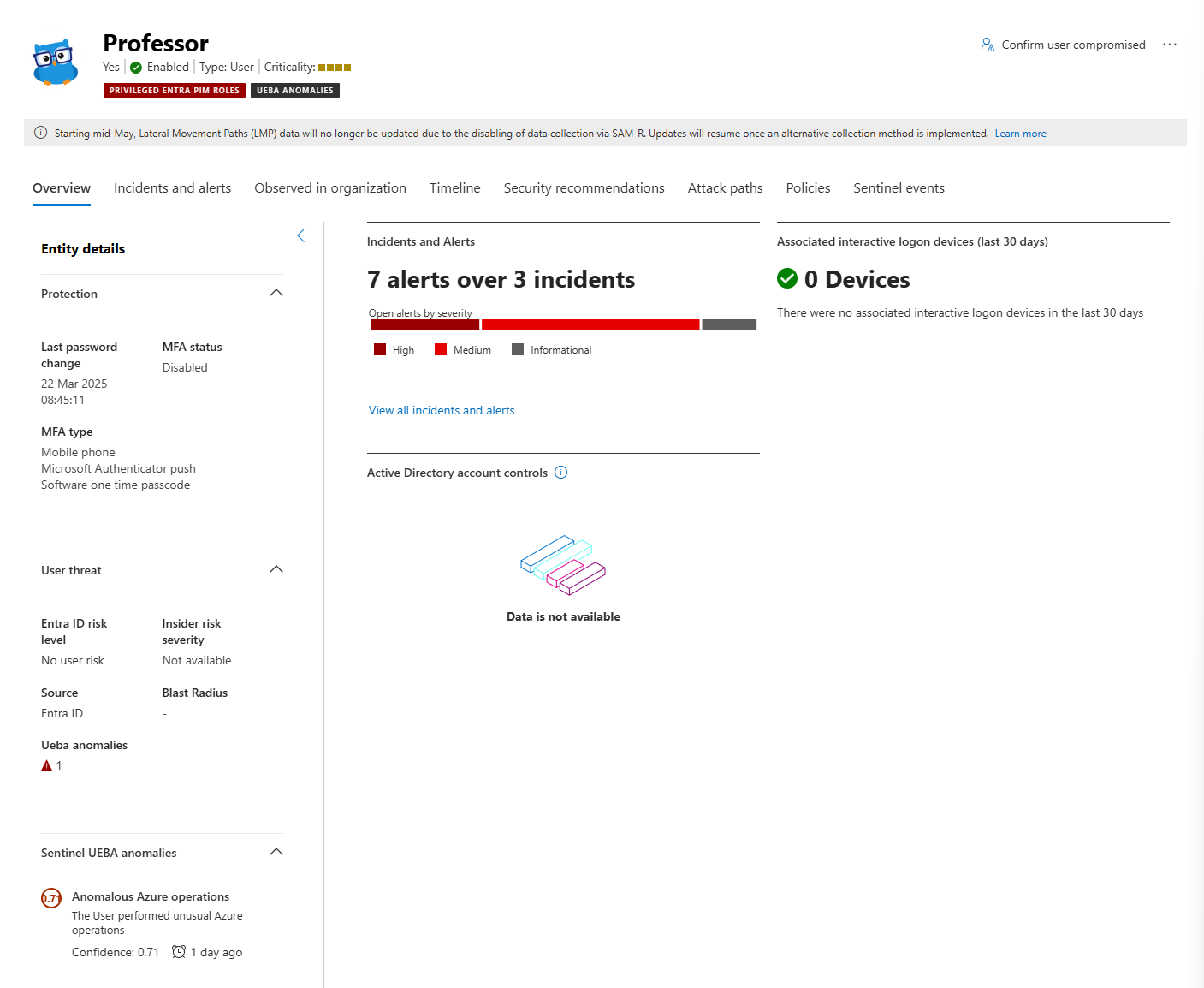Open the Attack paths tab
This screenshot has width=1204, height=988.
(725, 188)
